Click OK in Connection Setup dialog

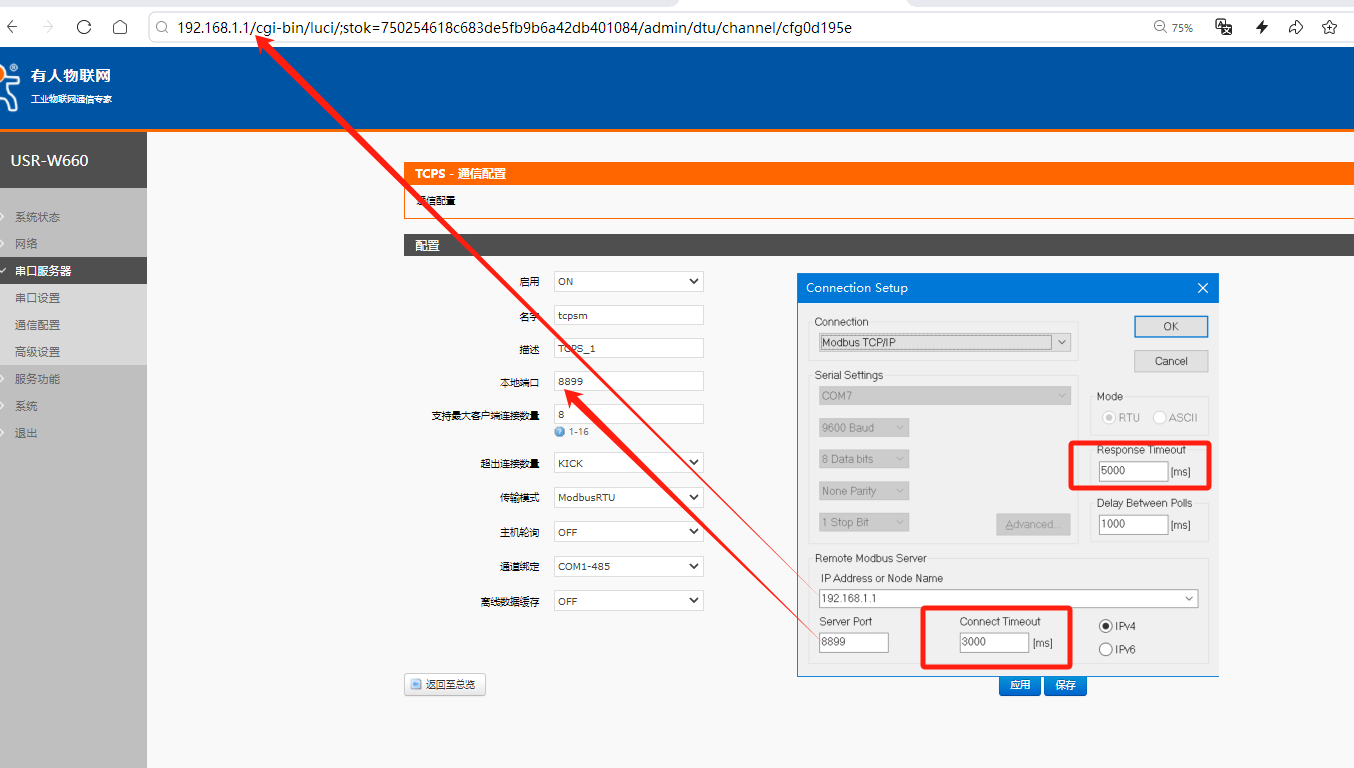pos(1171,327)
